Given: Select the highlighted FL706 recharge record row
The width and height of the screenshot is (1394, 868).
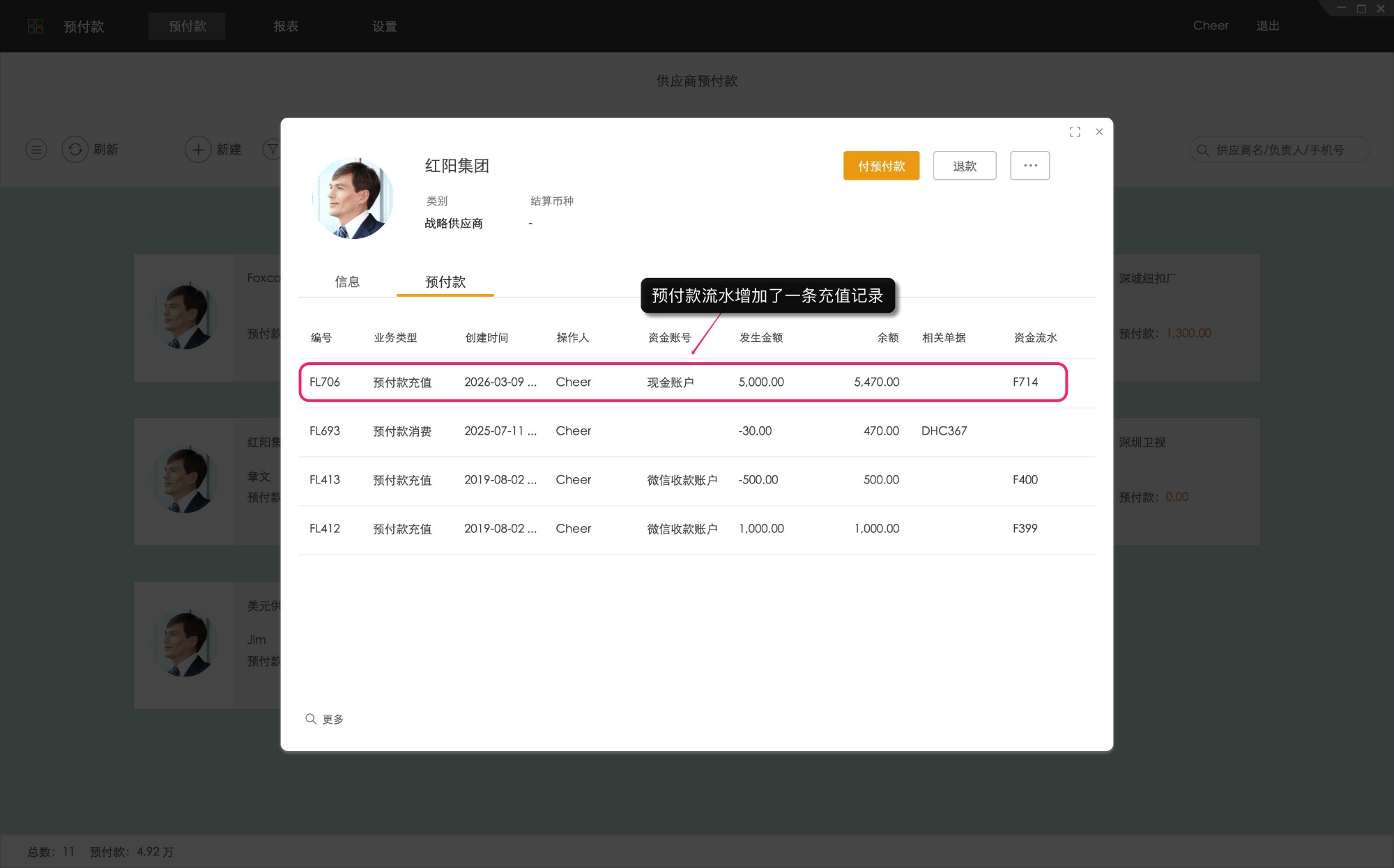Looking at the screenshot, I should 683,382.
